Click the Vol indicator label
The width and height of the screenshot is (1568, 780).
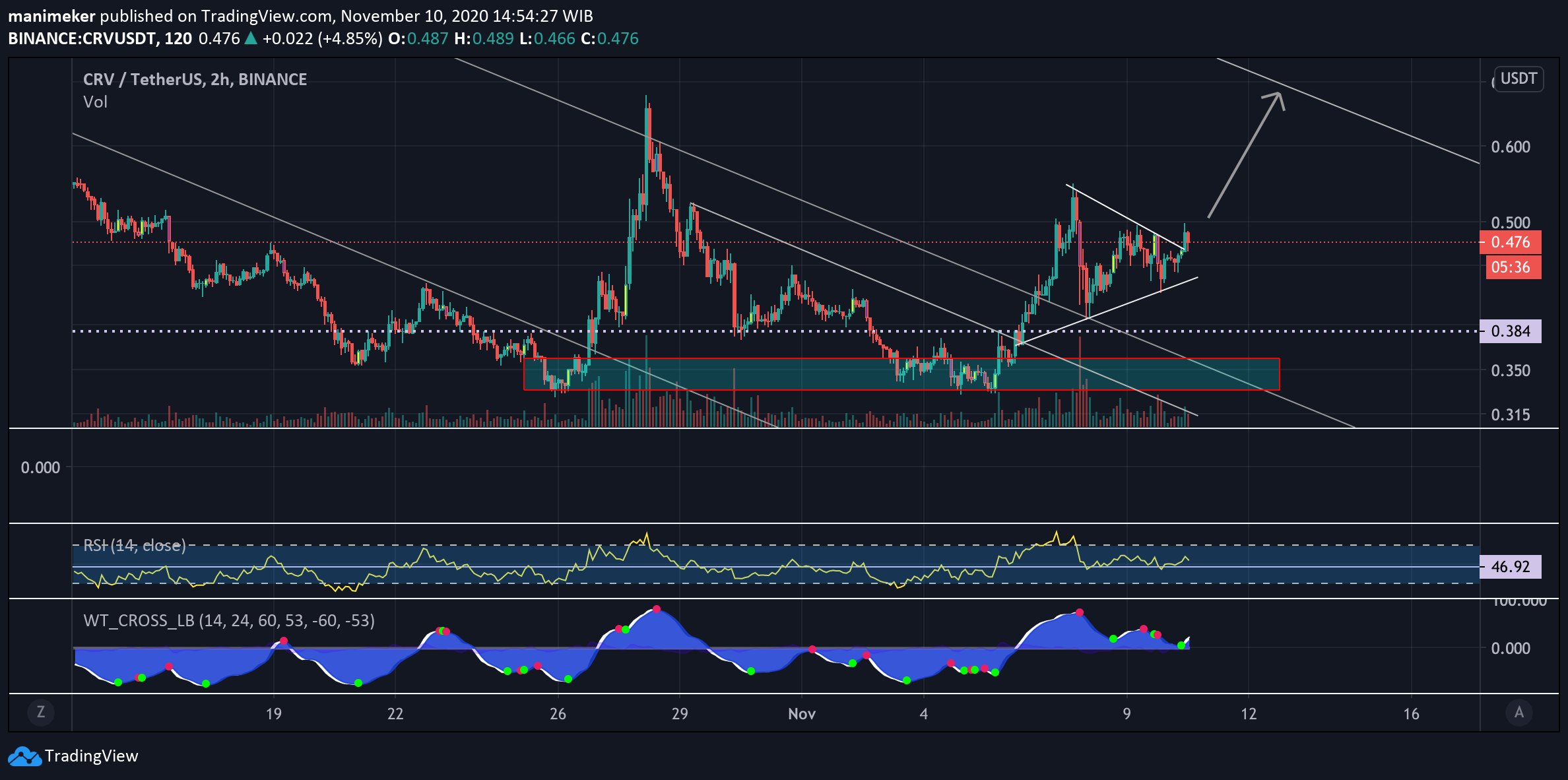point(95,102)
